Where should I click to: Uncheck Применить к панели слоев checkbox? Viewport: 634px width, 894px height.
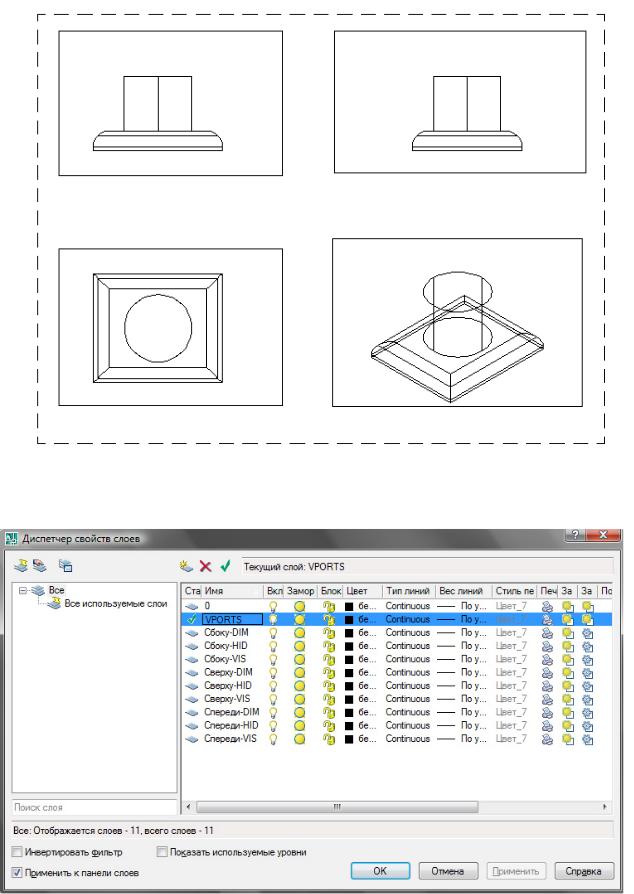(x=17, y=872)
